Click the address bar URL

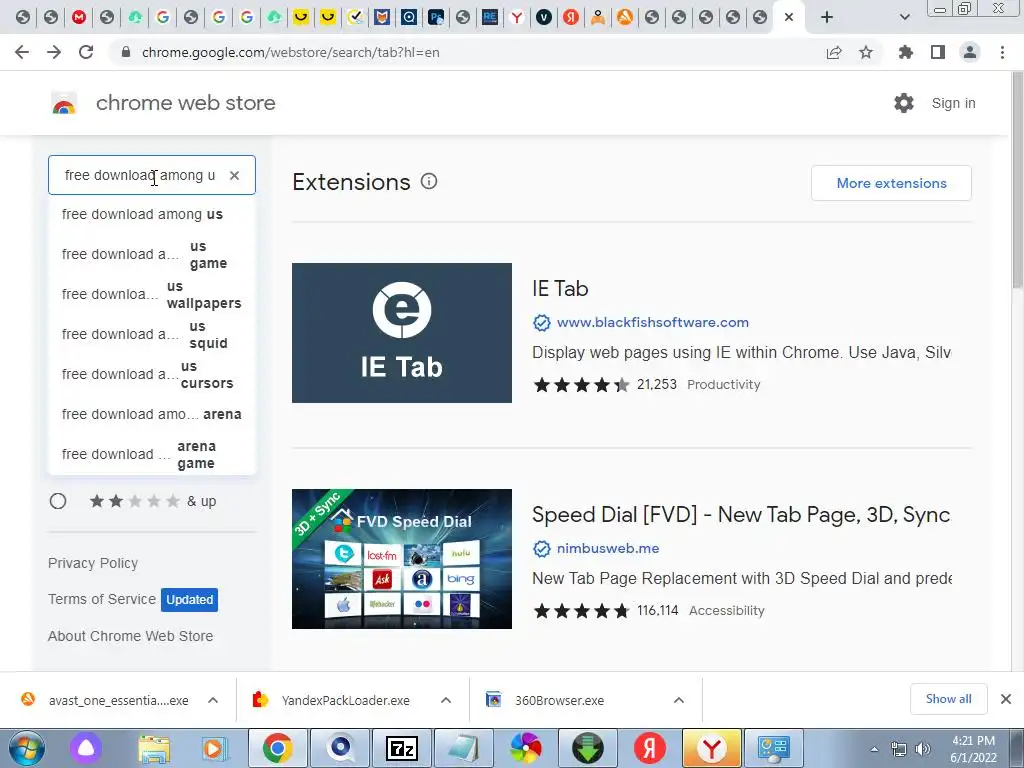coord(291,52)
